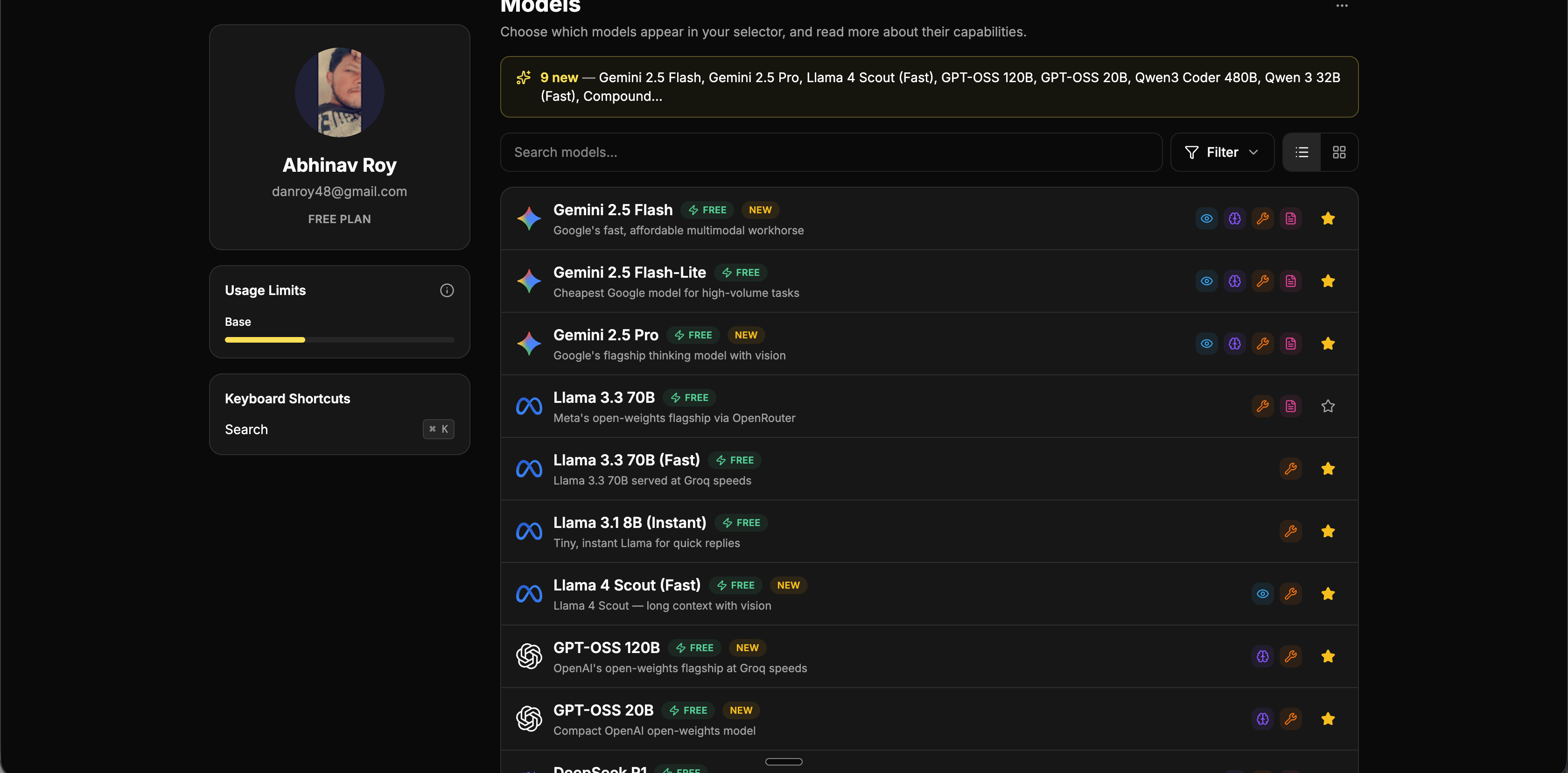Switch to grid view layout

1339,152
